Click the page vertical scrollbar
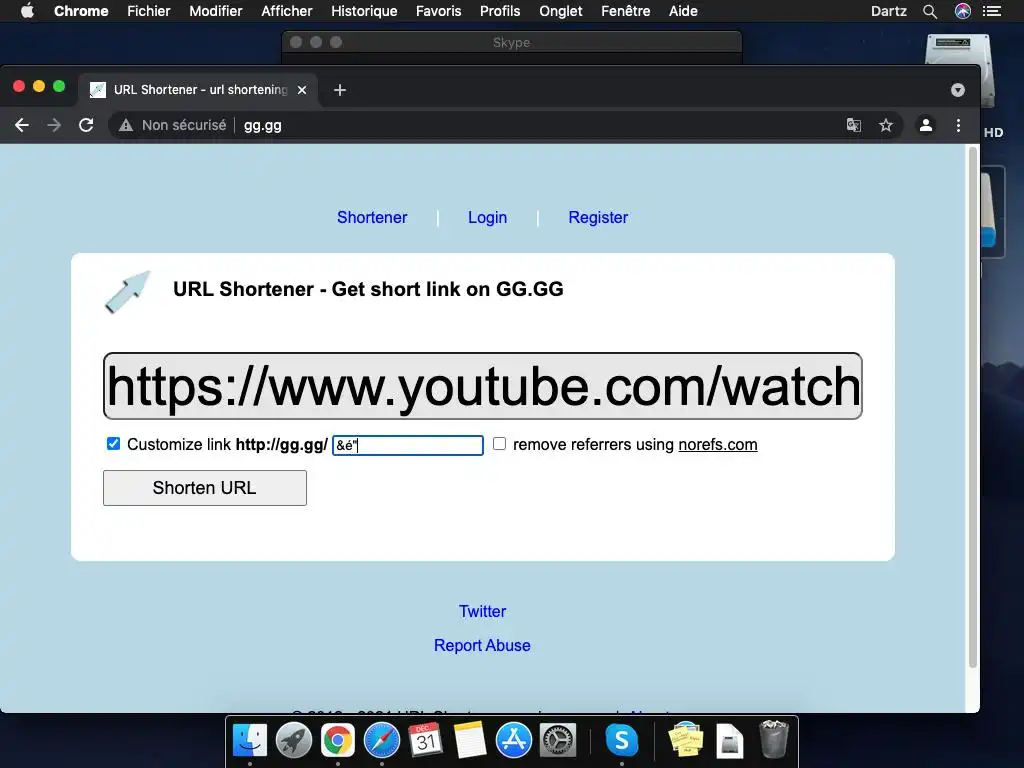 [x=972, y=408]
